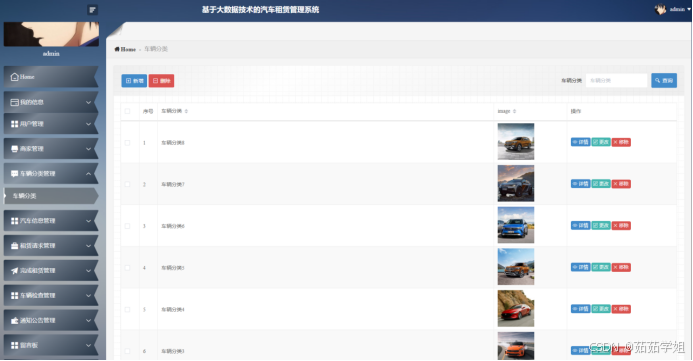Sort by the image column arrows

pyautogui.click(x=514, y=111)
